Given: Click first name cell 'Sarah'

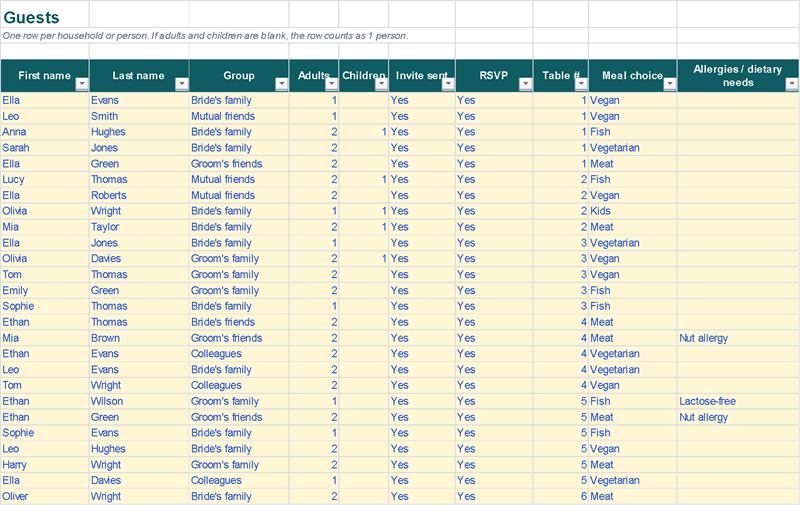Looking at the screenshot, I should tap(45, 148).
